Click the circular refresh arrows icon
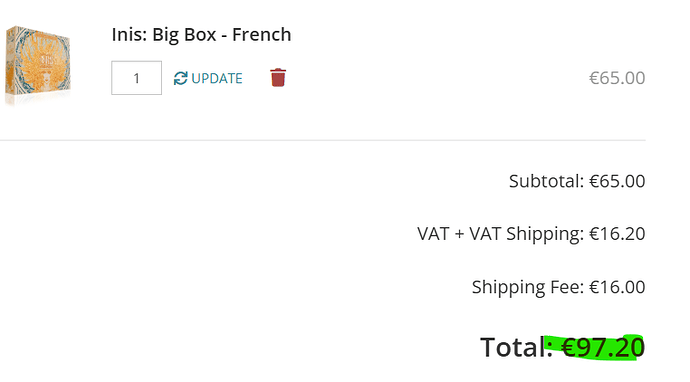The image size is (690, 382). tap(180, 78)
